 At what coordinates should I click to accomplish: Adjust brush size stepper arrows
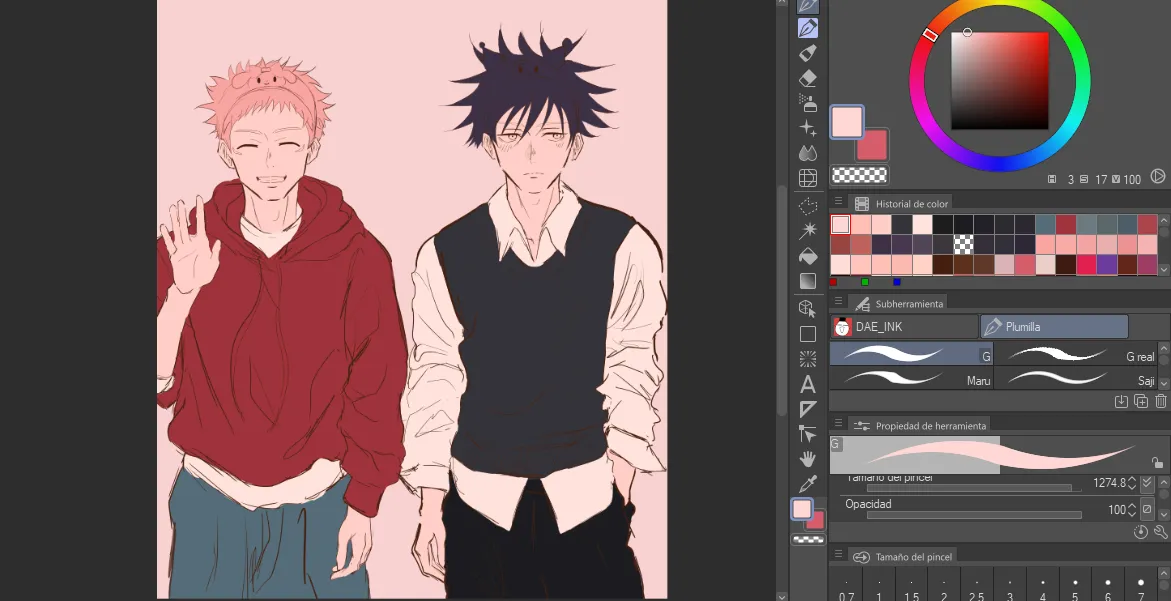[x=1132, y=483]
